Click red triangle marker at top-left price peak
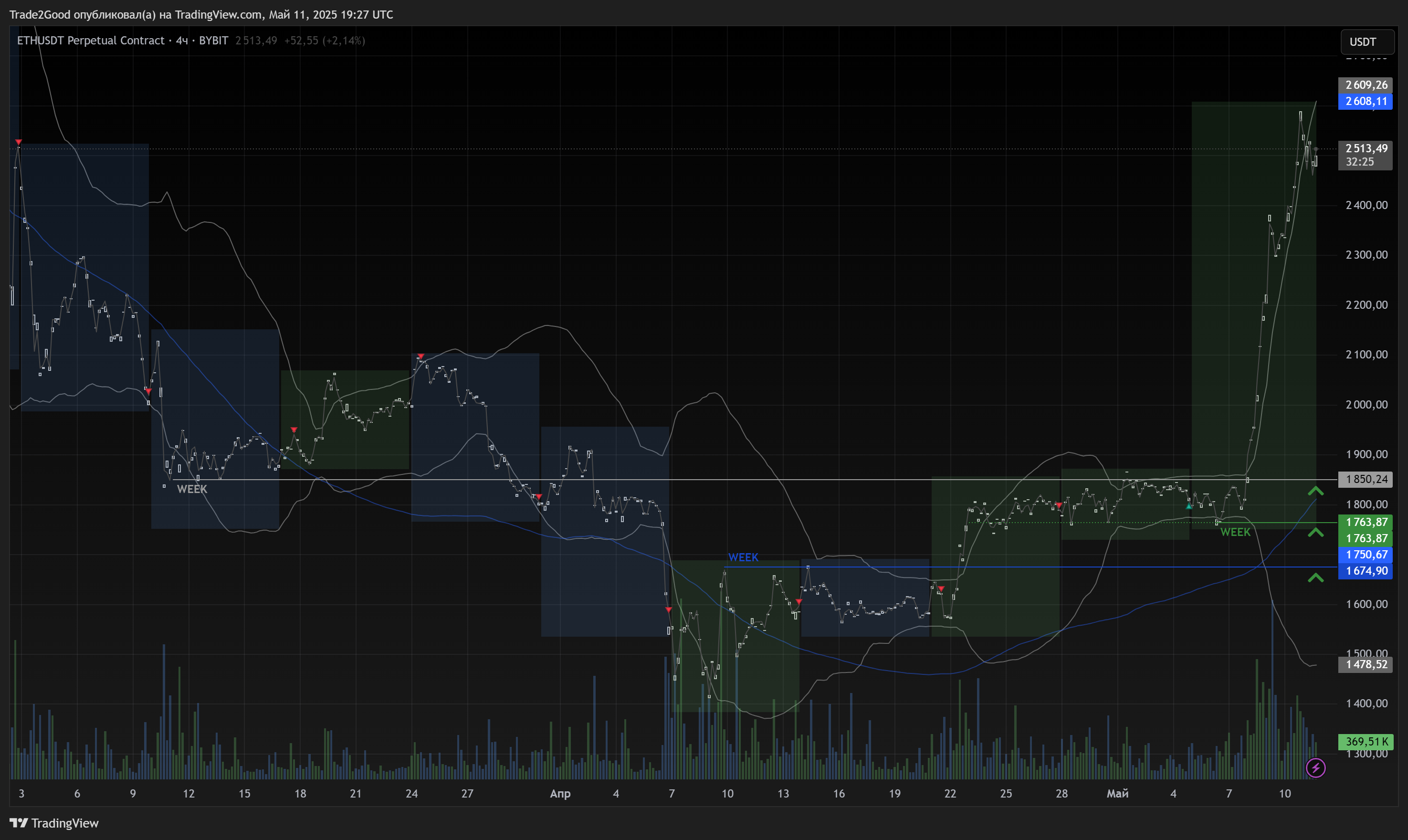Screen dimensions: 1408x840 coord(19,141)
